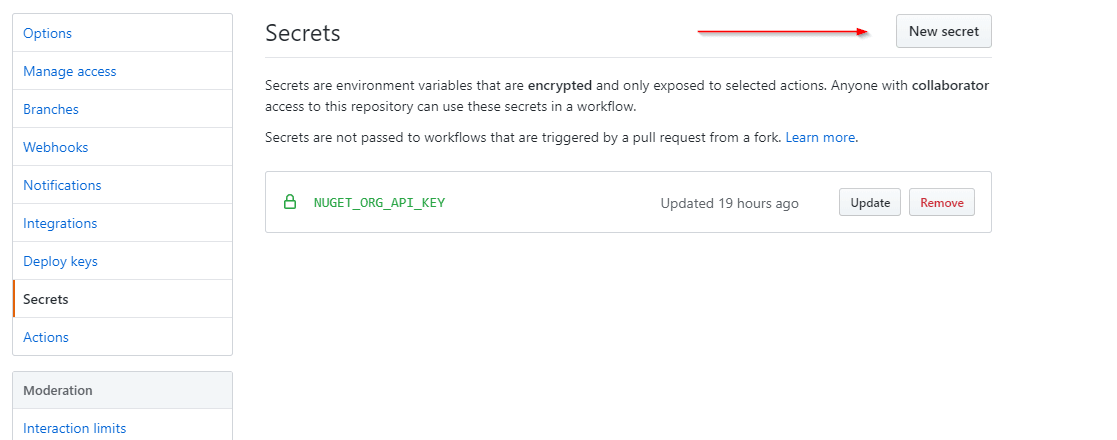Update the NUGET_ORG_API_KEY secret

click(x=870, y=202)
